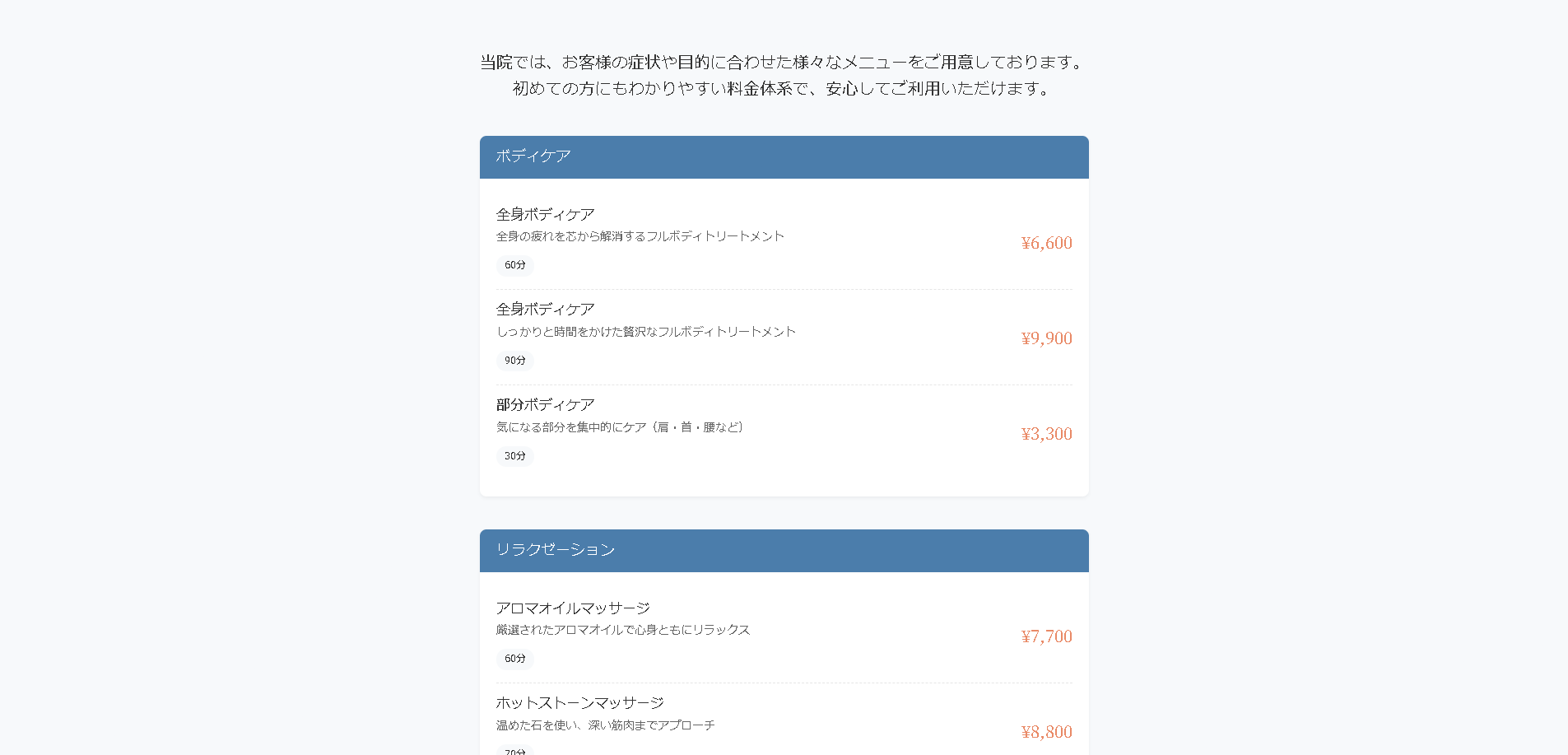The width and height of the screenshot is (1568, 755).
Task: Select the 全身ボディケア title priced ¥6,600
Action: tap(545, 214)
